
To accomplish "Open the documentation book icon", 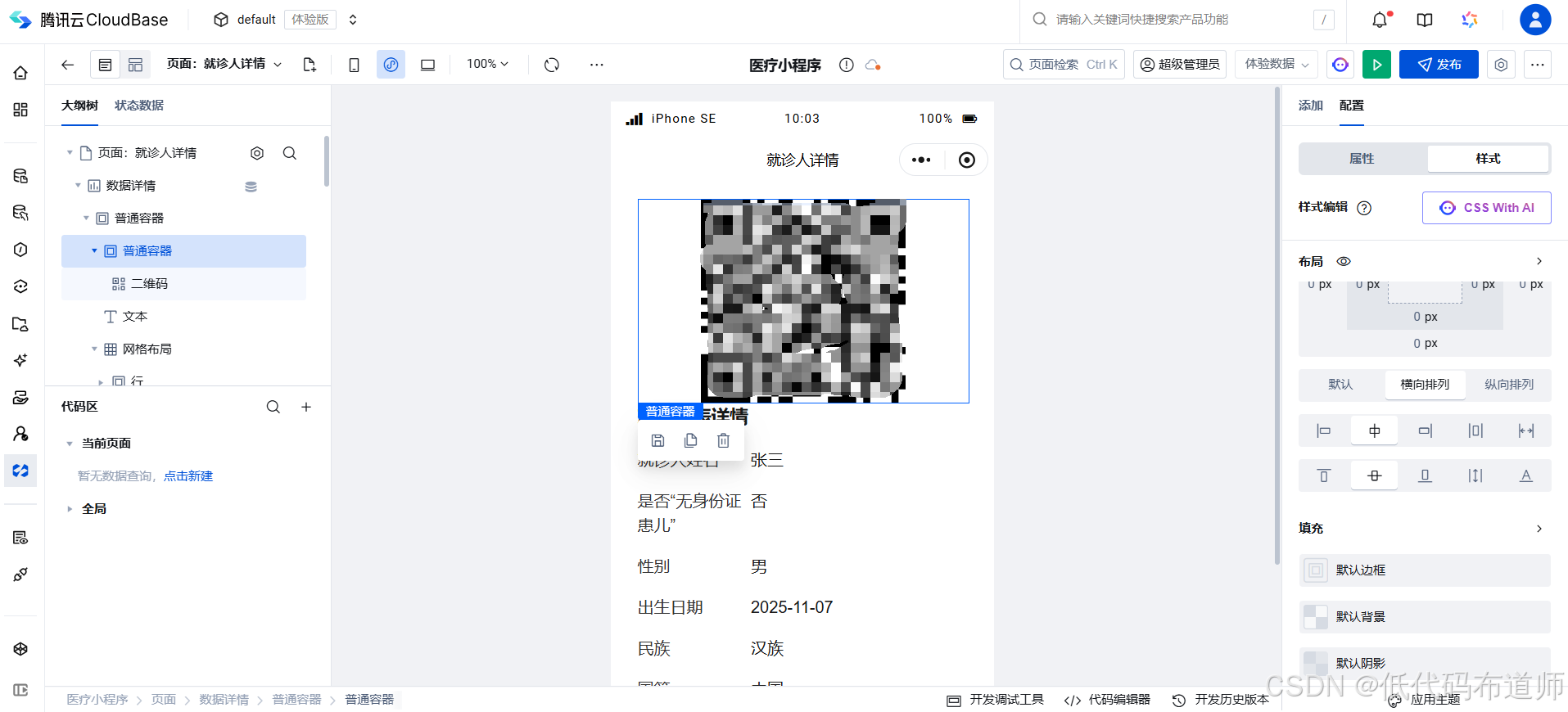I will pyautogui.click(x=1425, y=20).
